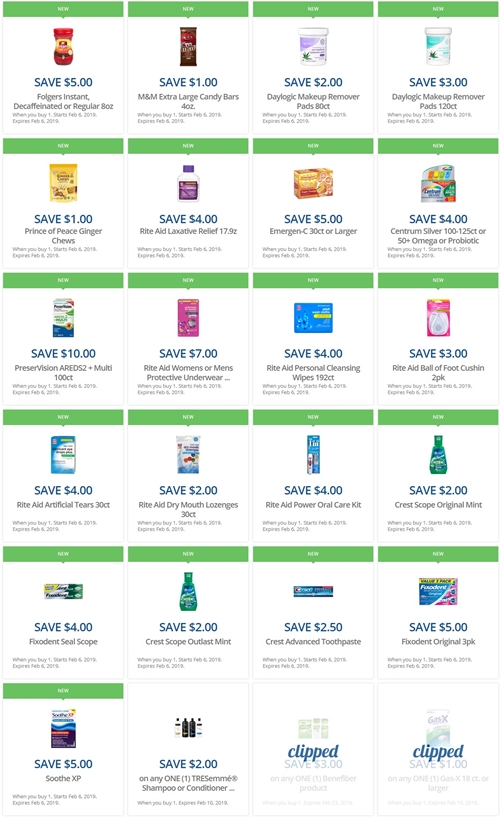Image resolution: width=500 pixels, height=817 pixels.
Task: Click Crest Advanced Toothpaste coupon title
Action: pyautogui.click(x=313, y=641)
